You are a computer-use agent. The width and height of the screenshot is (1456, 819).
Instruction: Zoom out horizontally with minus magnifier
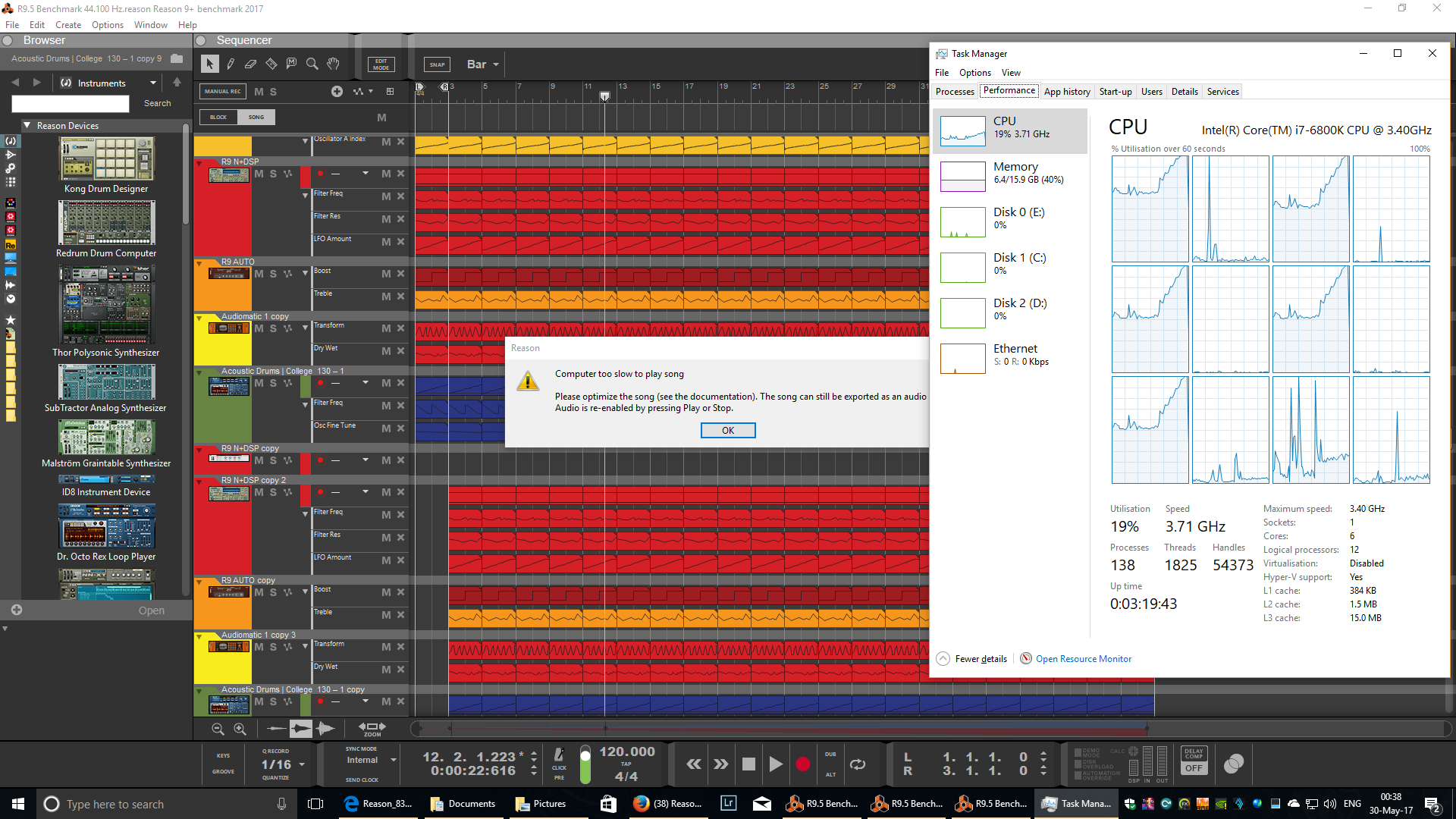coord(218,729)
